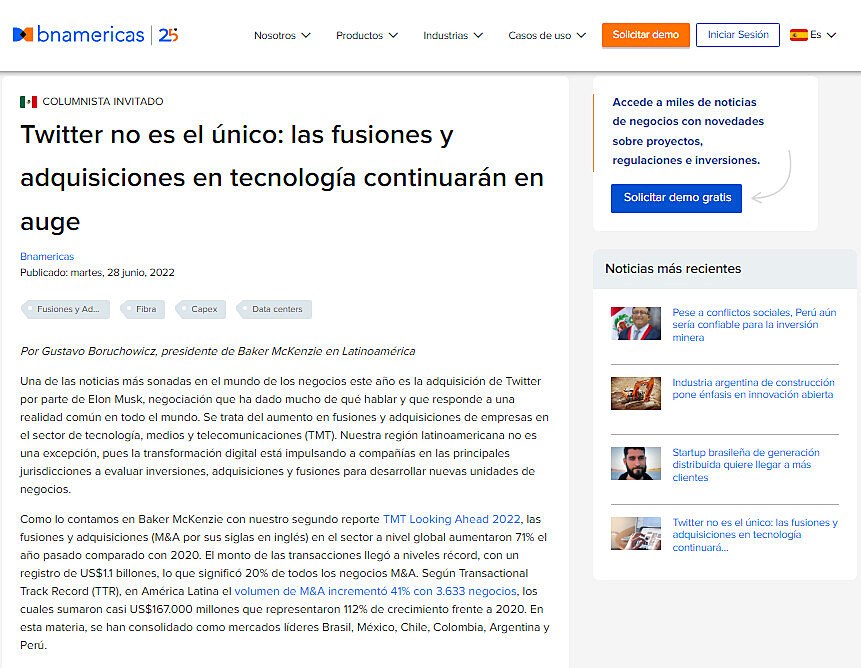
Task: Open the Bnamericas author link
Action: coord(47,256)
